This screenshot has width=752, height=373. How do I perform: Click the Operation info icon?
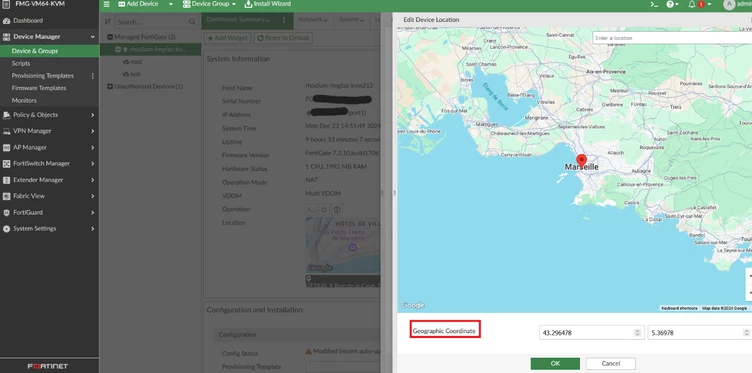(337, 210)
